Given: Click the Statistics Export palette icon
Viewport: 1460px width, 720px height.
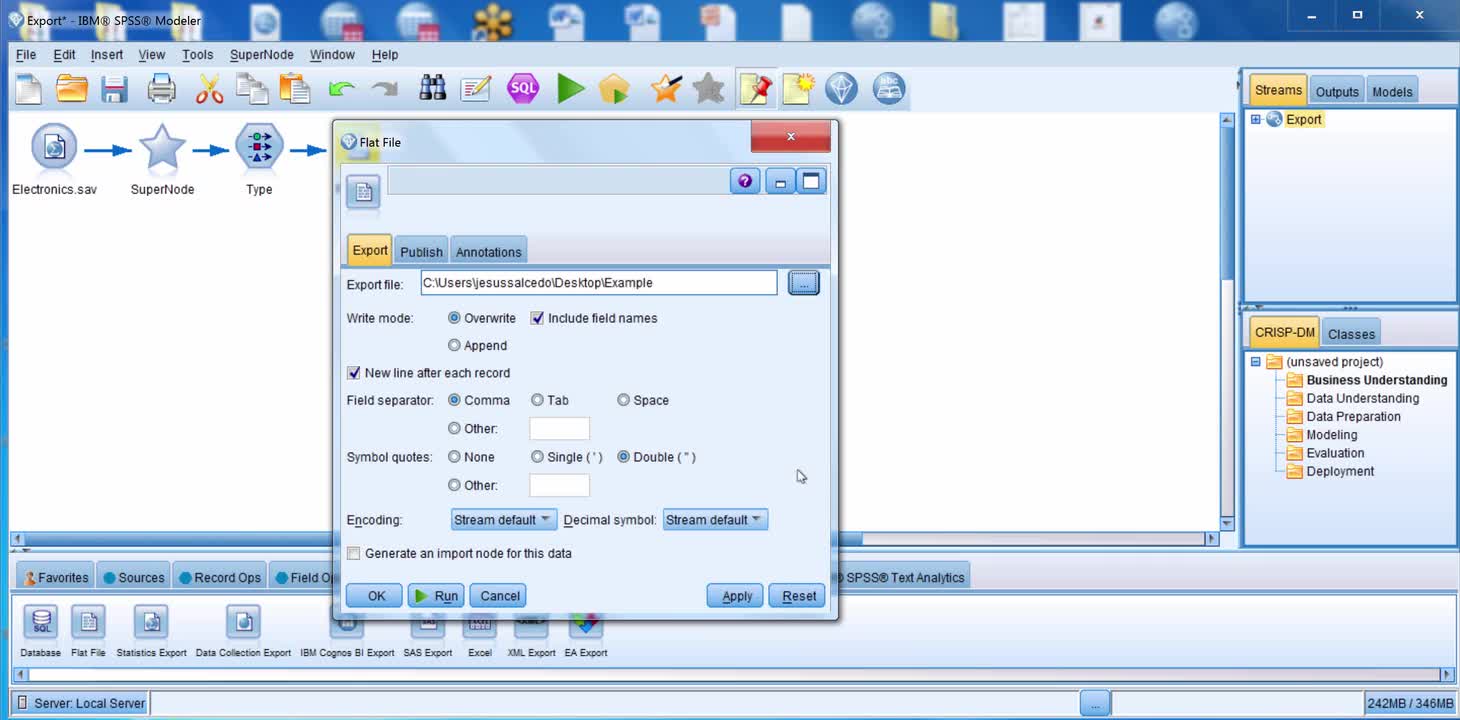Looking at the screenshot, I should [x=151, y=623].
